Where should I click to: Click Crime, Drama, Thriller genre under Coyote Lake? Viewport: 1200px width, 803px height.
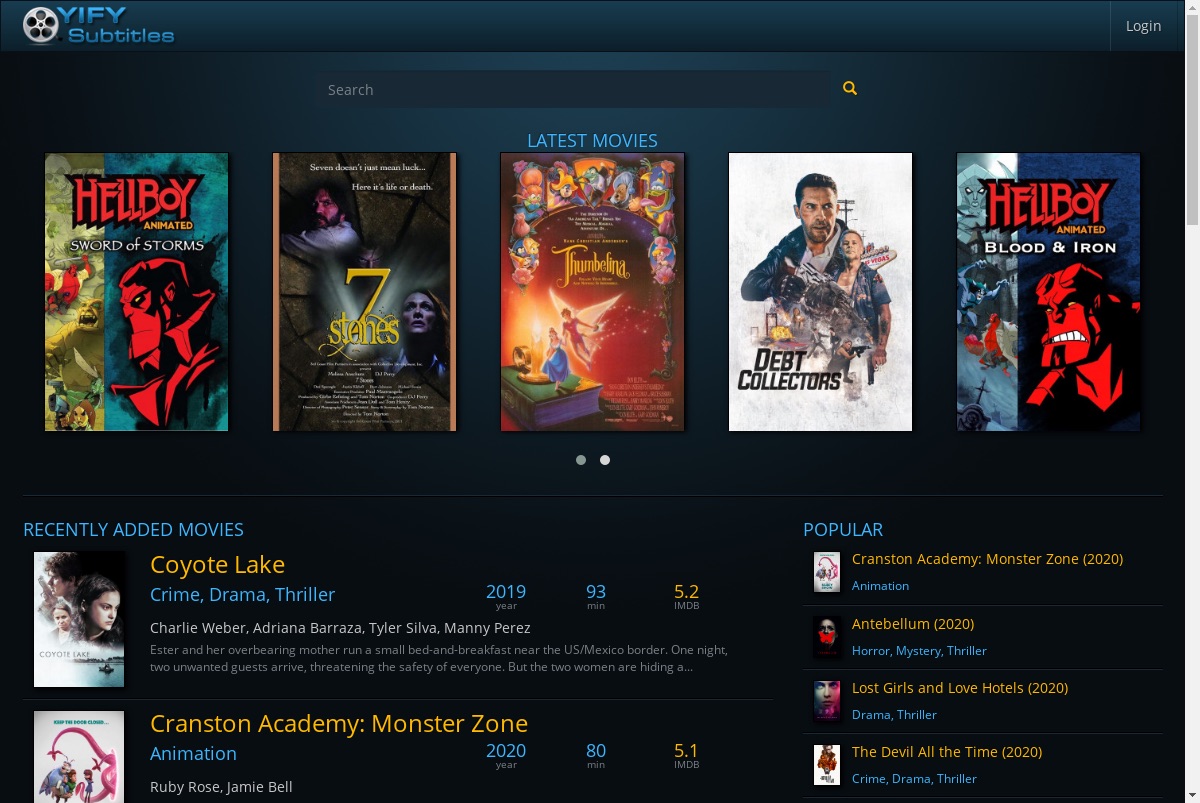242,595
